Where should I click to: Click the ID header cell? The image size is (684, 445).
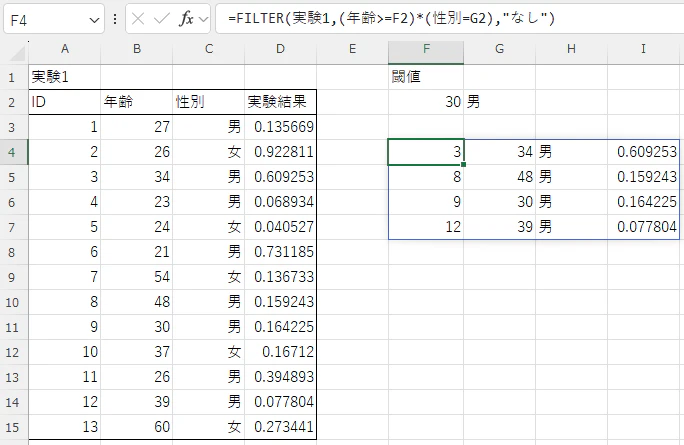click(65, 102)
